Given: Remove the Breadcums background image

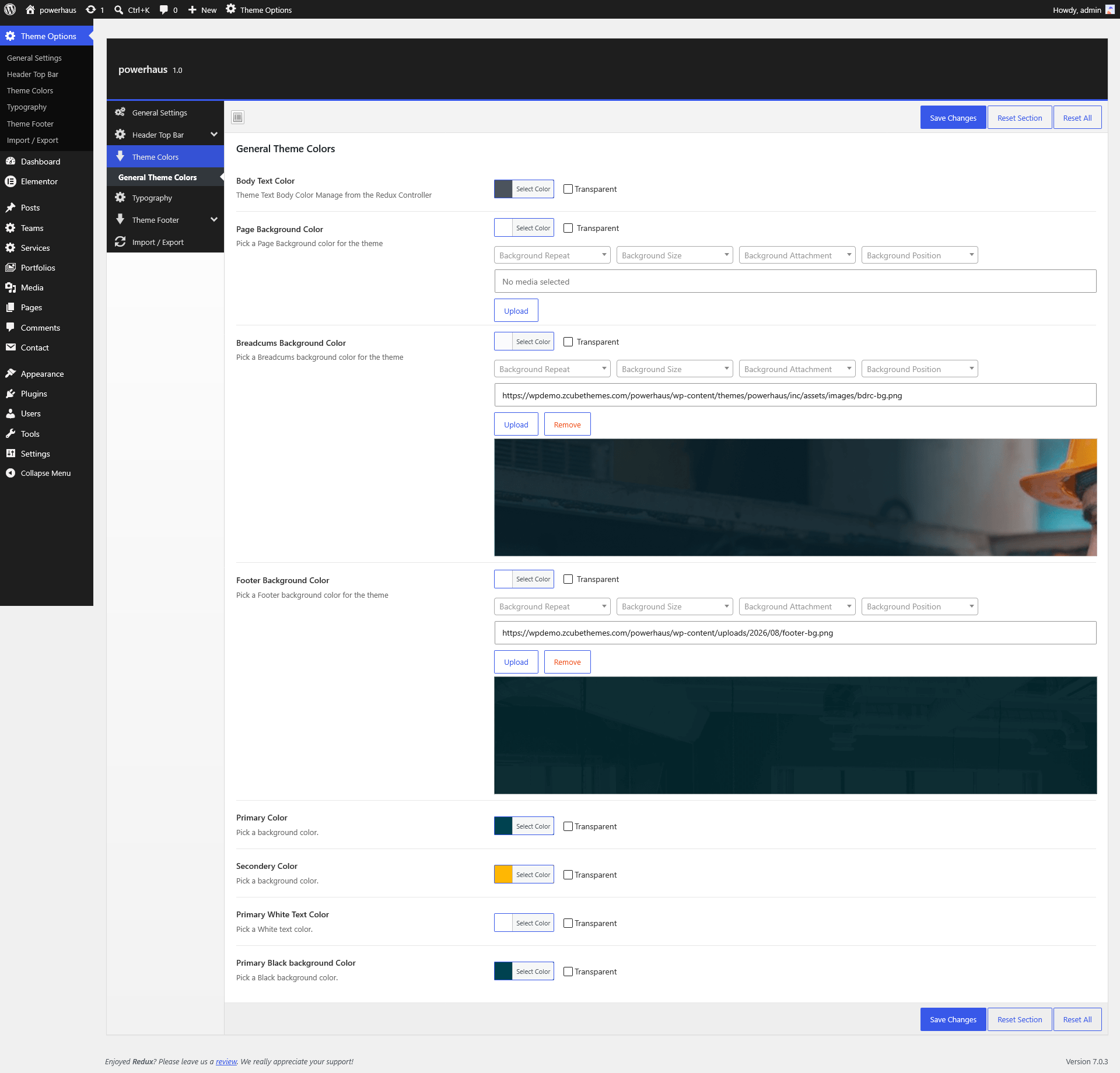Looking at the screenshot, I should click(x=568, y=425).
